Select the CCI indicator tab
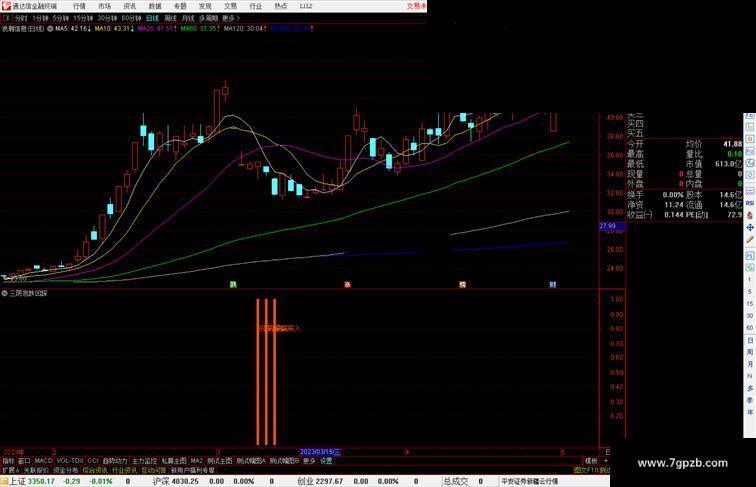 point(93,461)
